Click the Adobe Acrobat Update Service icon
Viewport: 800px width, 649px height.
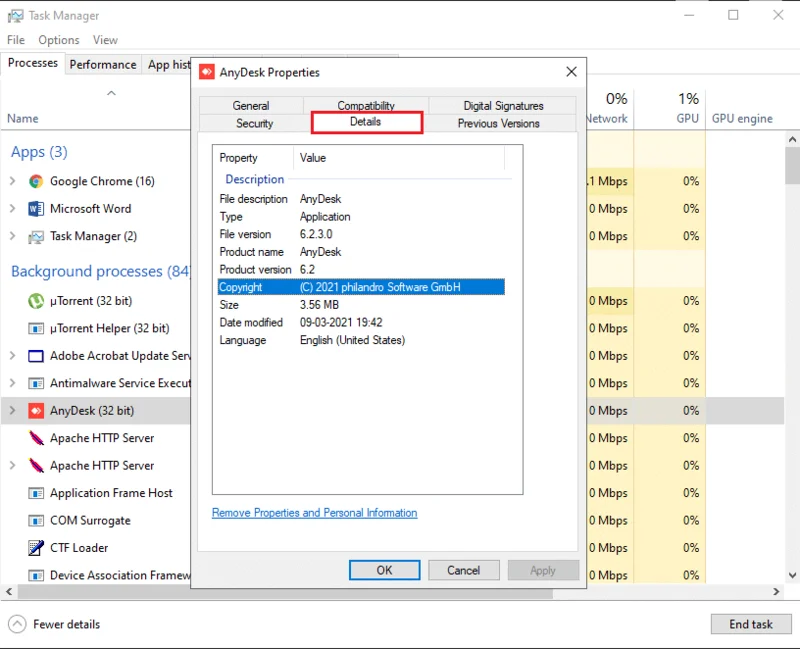click(36, 356)
